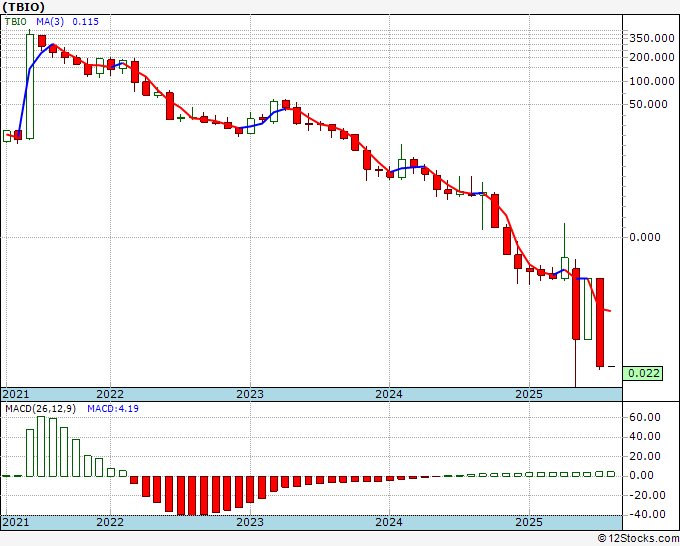Click the 0.00 MACD axis label
This screenshot has width=680, height=546.
tap(641, 475)
